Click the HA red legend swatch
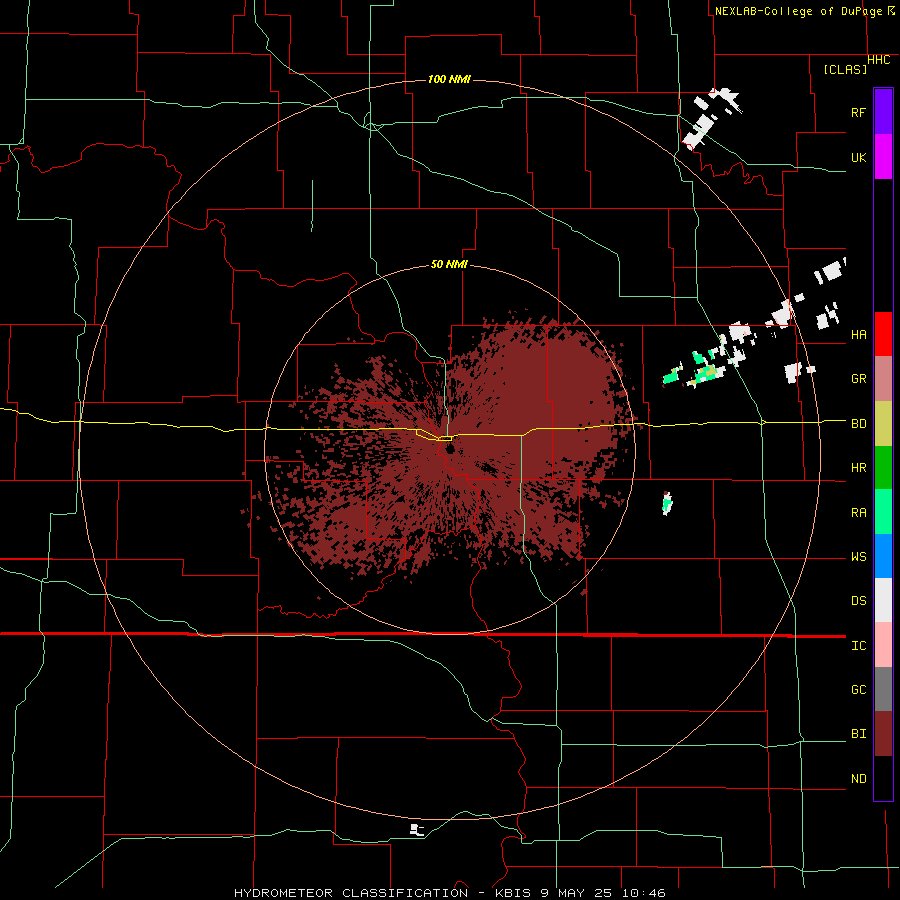Screen dimensions: 900x900 (883, 334)
